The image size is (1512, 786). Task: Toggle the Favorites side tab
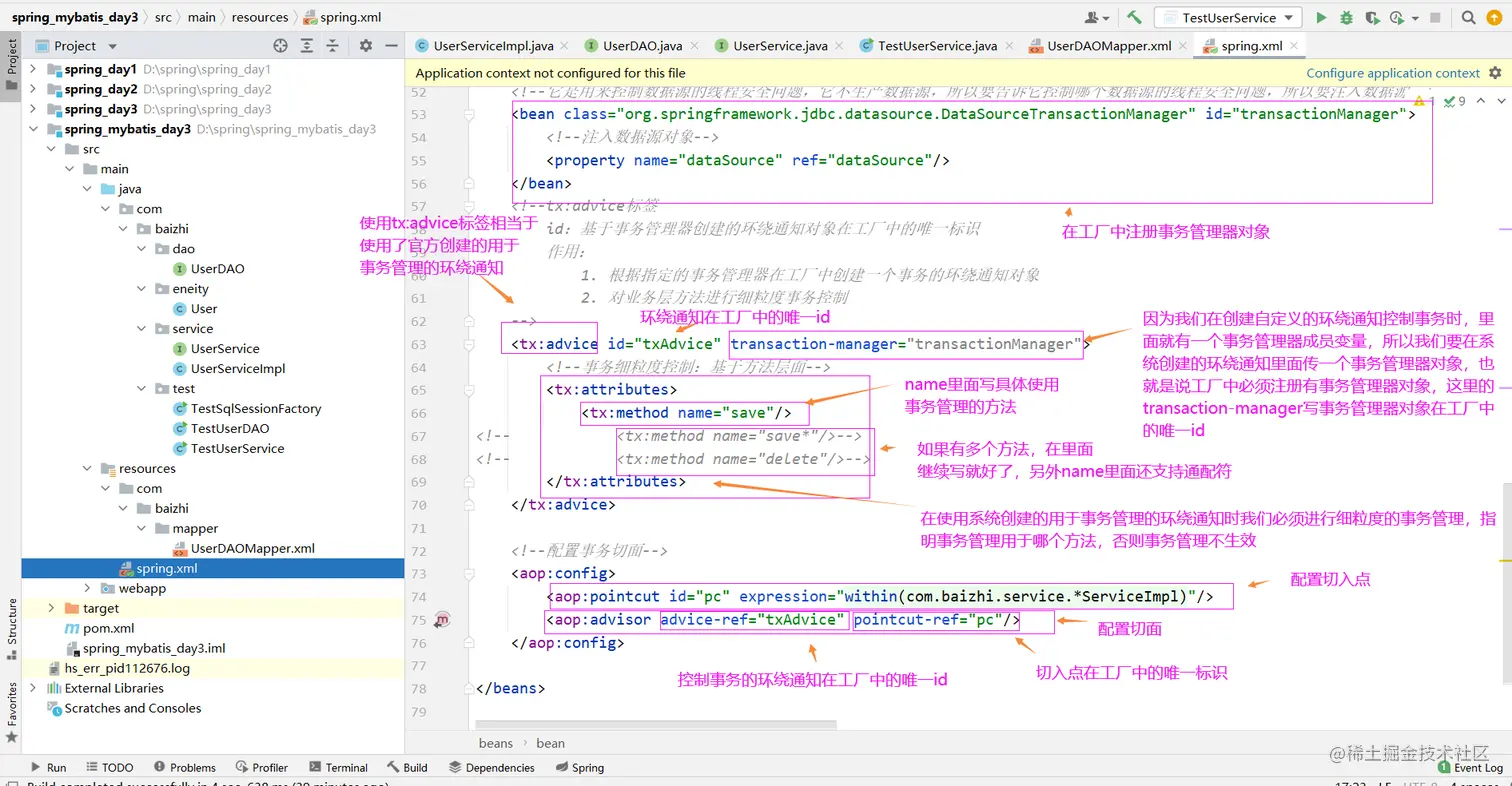point(12,712)
